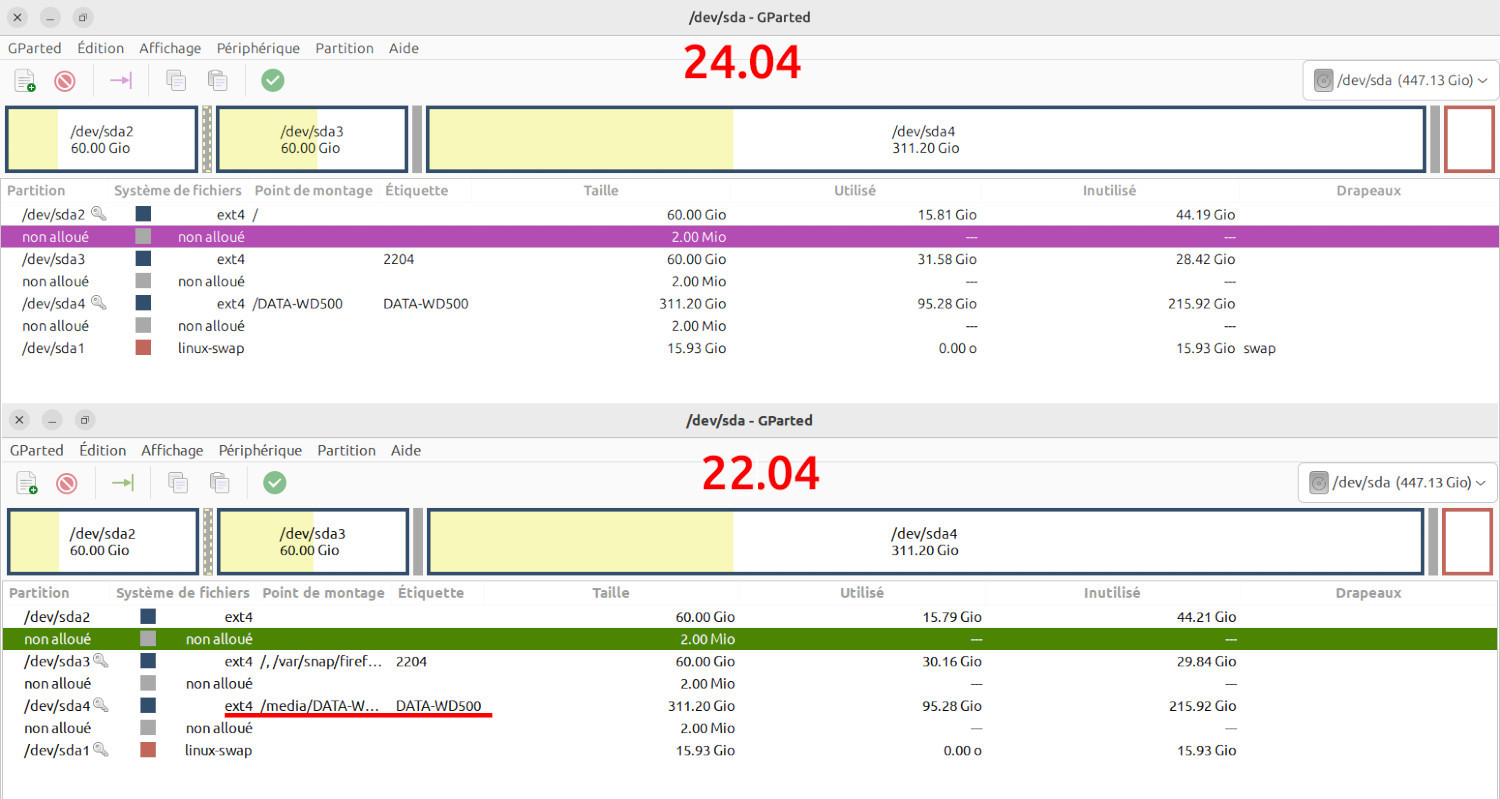This screenshot has height=799, width=1500.
Task: Click Paste partition icon in top GParted window
Action: pos(218,80)
